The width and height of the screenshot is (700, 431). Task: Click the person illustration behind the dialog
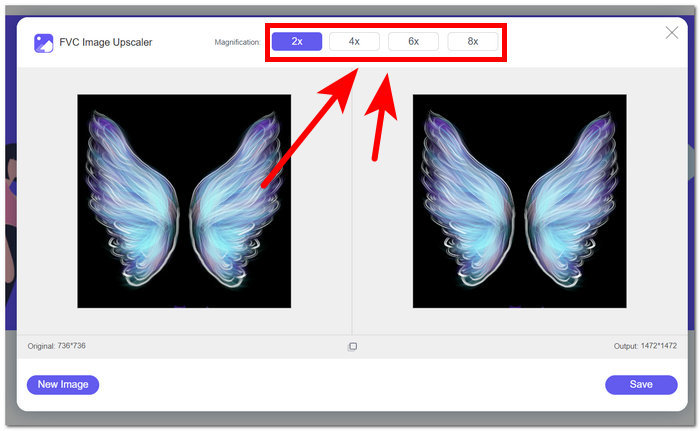(8, 210)
